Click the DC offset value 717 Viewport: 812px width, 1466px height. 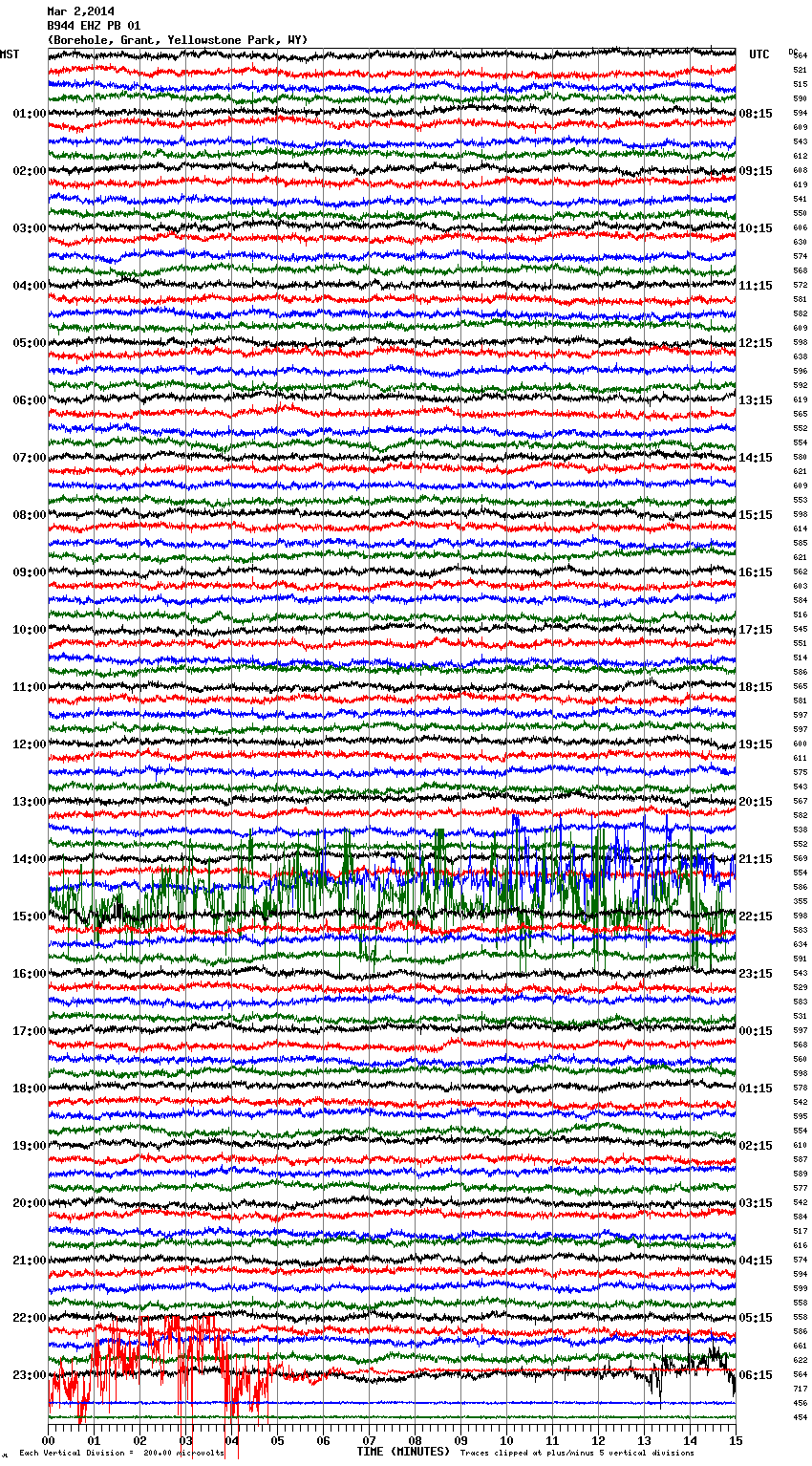click(800, 1389)
